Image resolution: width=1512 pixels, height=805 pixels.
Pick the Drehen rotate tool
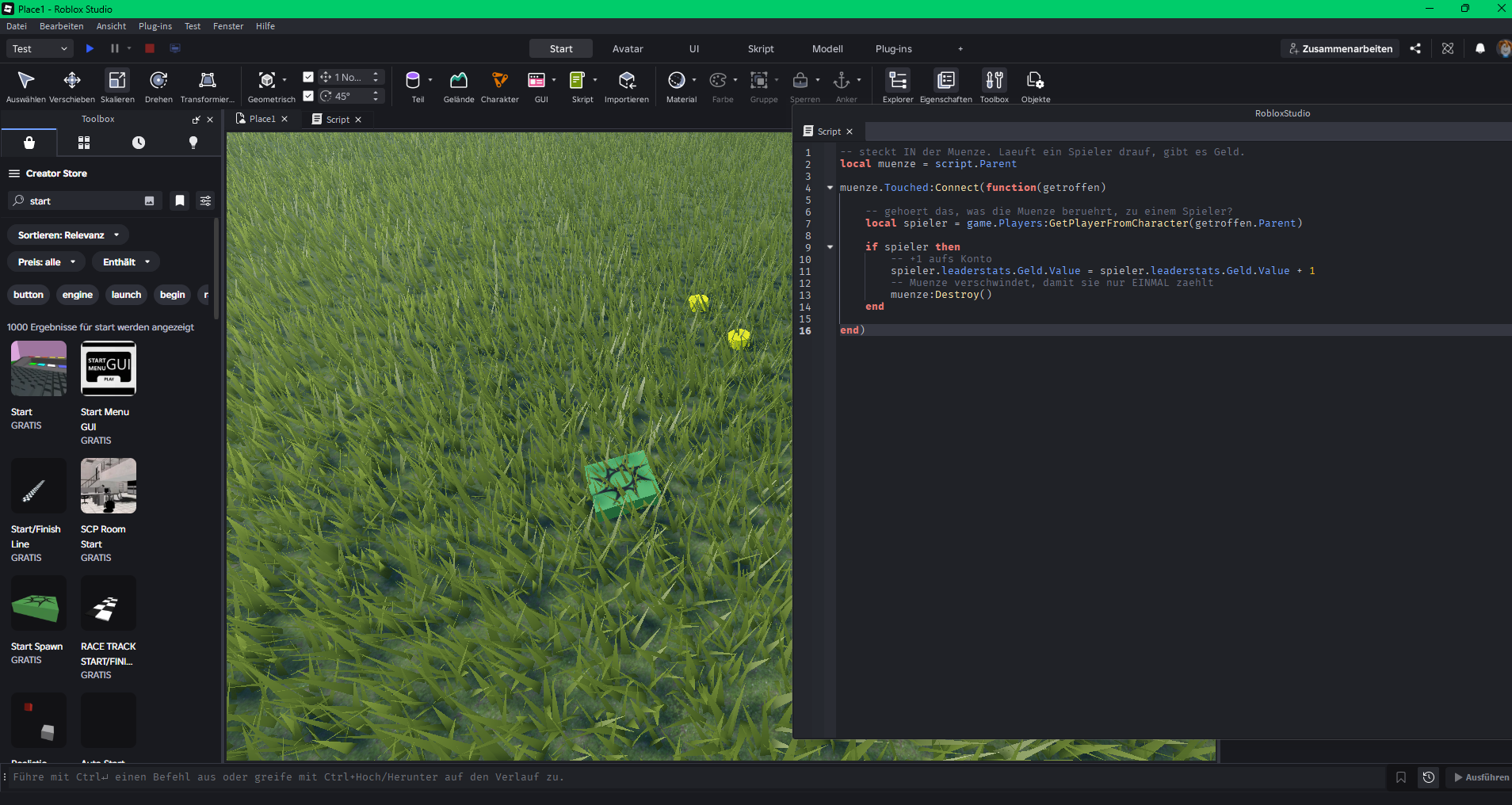(x=158, y=86)
